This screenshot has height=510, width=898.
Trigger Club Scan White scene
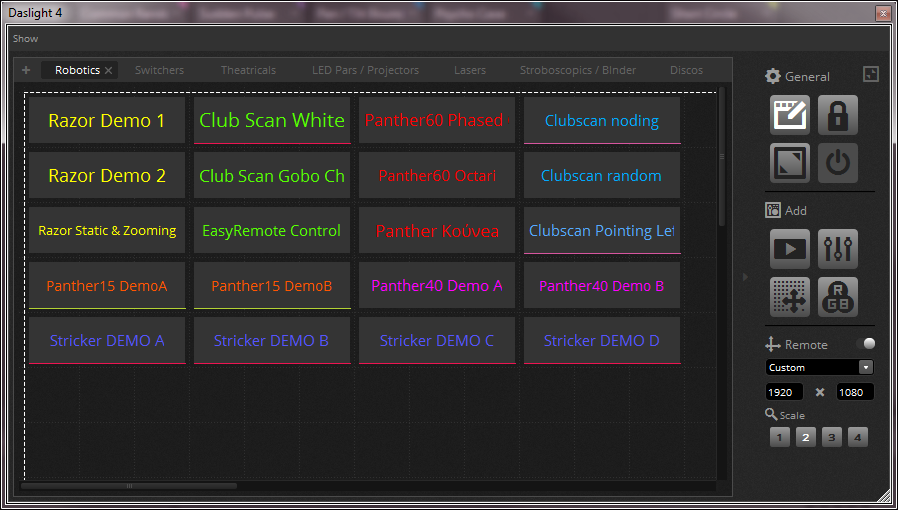click(272, 120)
